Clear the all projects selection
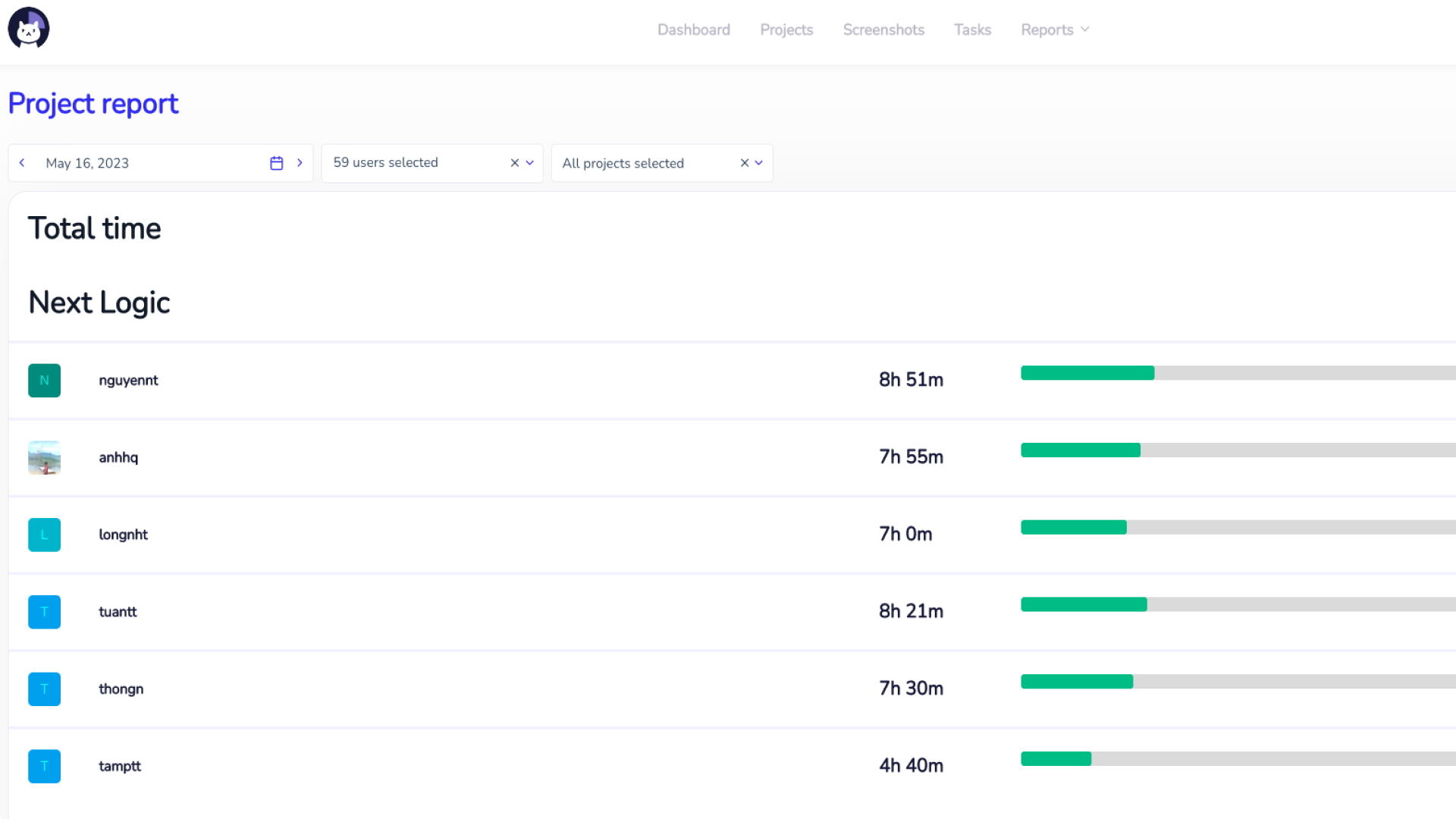This screenshot has width=1456, height=819. (x=745, y=163)
